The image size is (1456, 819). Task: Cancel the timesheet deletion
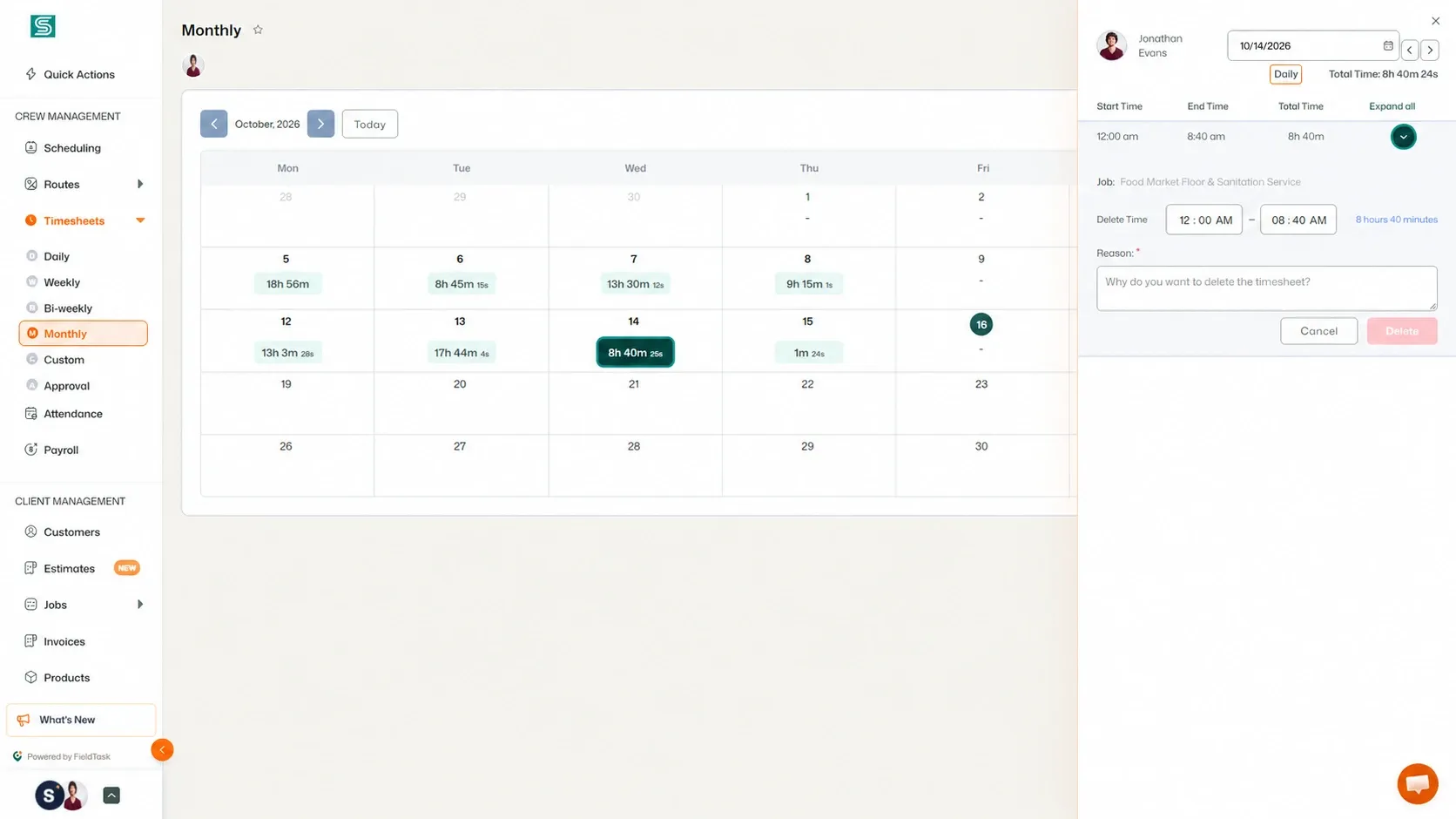[1318, 331]
